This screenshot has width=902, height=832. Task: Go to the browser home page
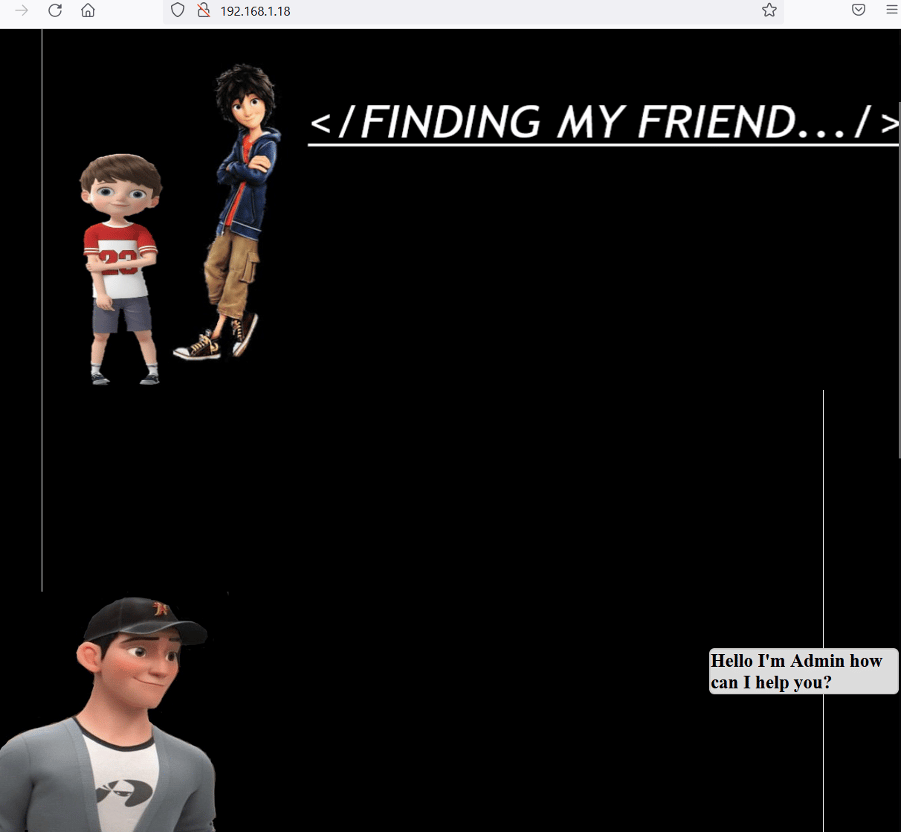(x=88, y=11)
